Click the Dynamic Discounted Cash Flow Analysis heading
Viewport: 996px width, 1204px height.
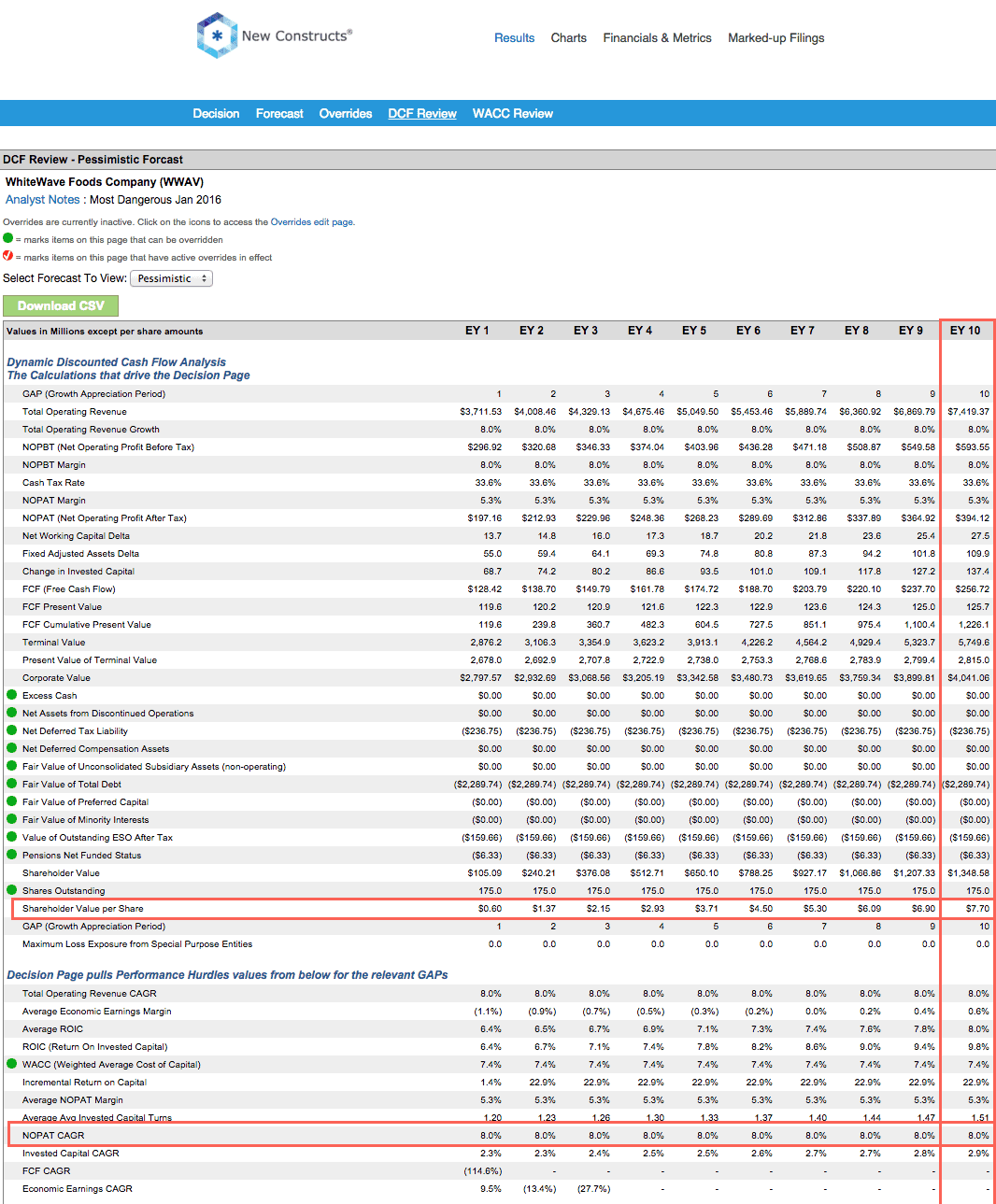tap(117, 362)
